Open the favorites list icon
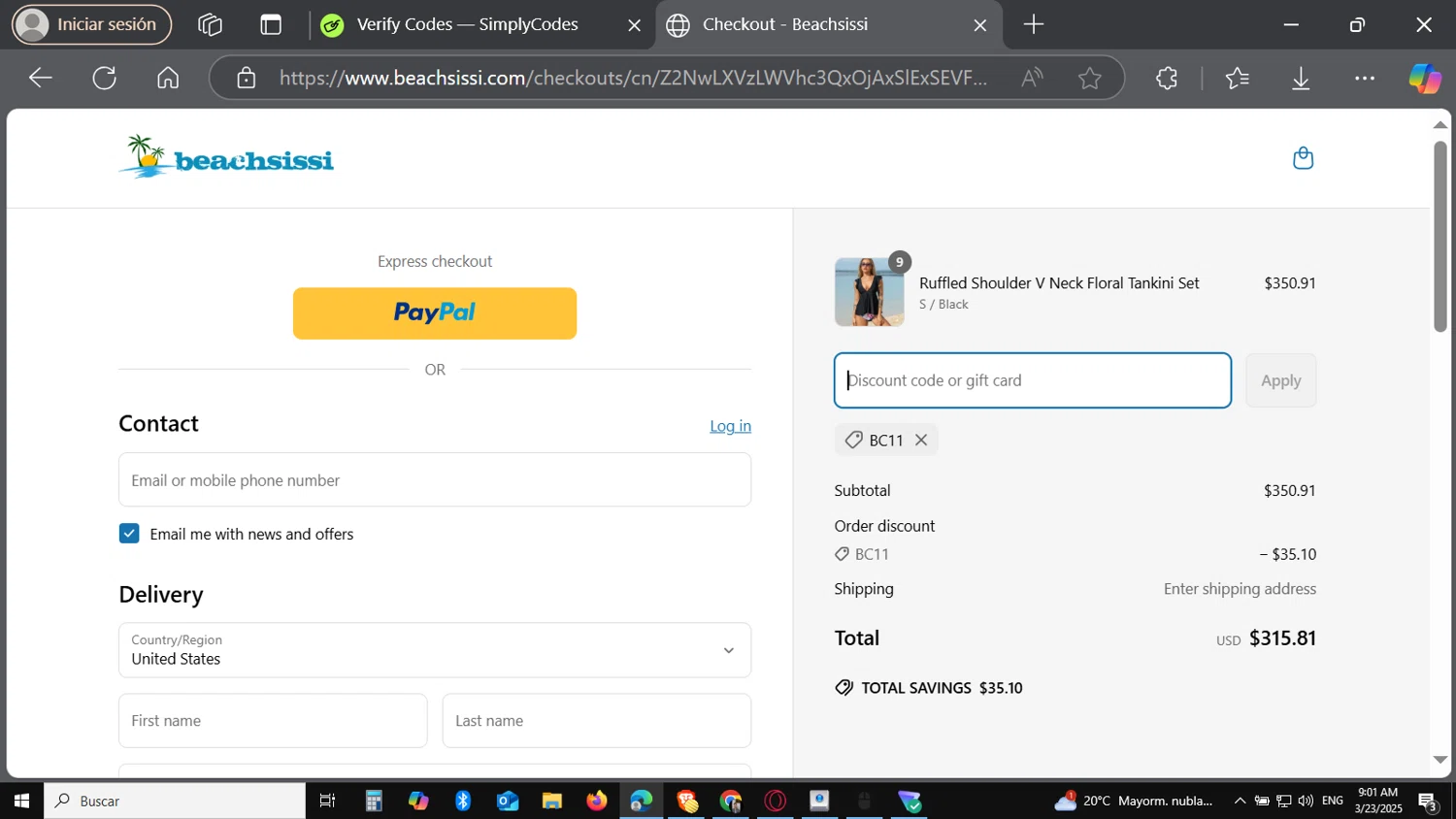 (1237, 78)
